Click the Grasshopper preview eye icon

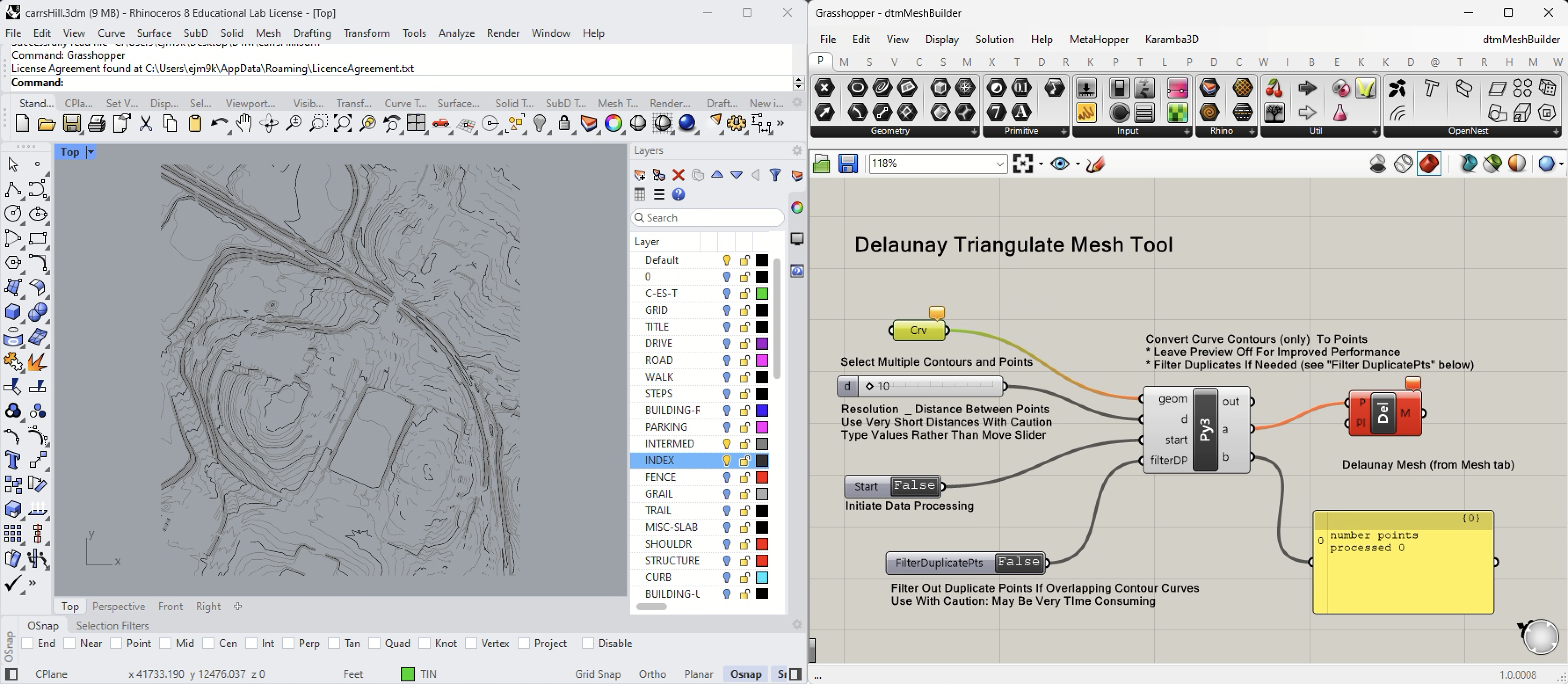pyautogui.click(x=1060, y=164)
